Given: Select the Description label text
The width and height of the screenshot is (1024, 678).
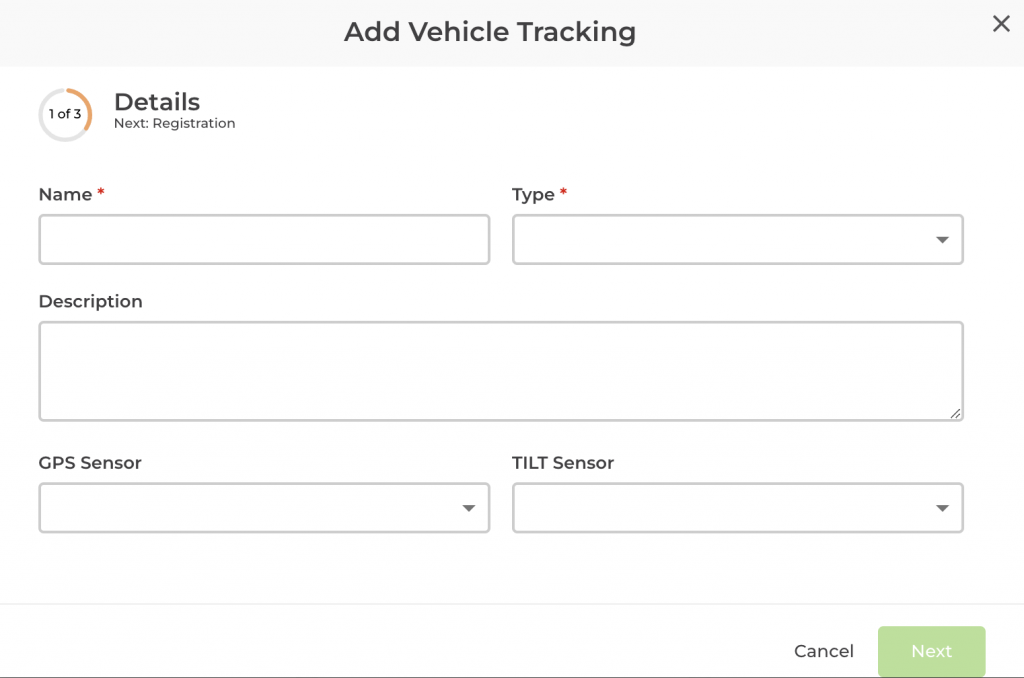Looking at the screenshot, I should pyautogui.click(x=90, y=302).
